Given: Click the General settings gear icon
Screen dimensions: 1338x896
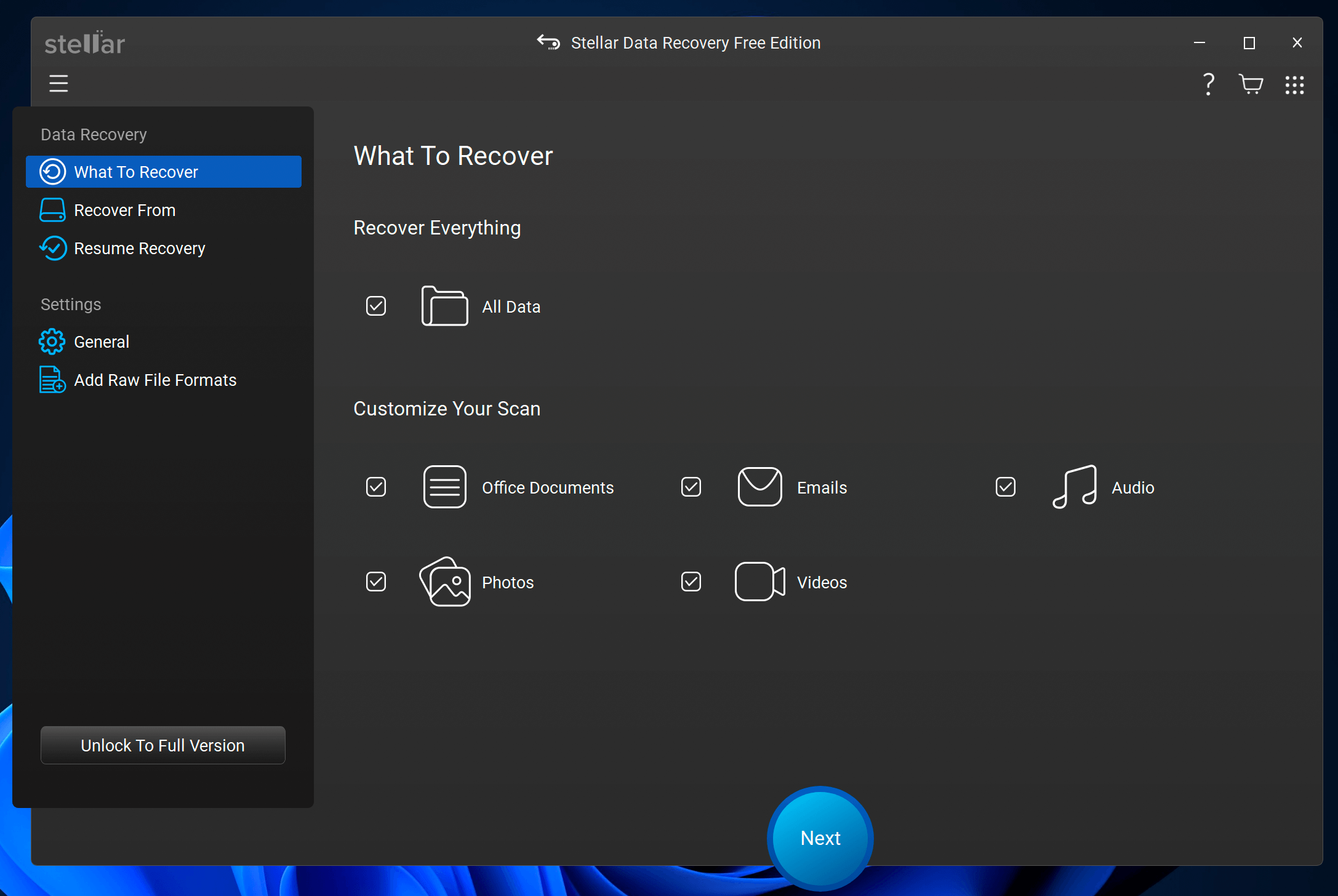Looking at the screenshot, I should pyautogui.click(x=52, y=342).
